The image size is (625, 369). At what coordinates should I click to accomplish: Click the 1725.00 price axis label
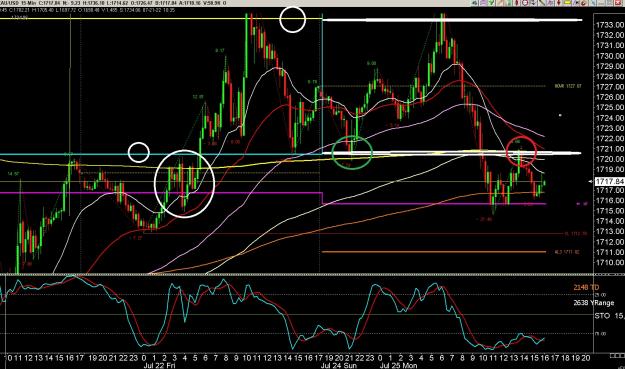(x=609, y=108)
